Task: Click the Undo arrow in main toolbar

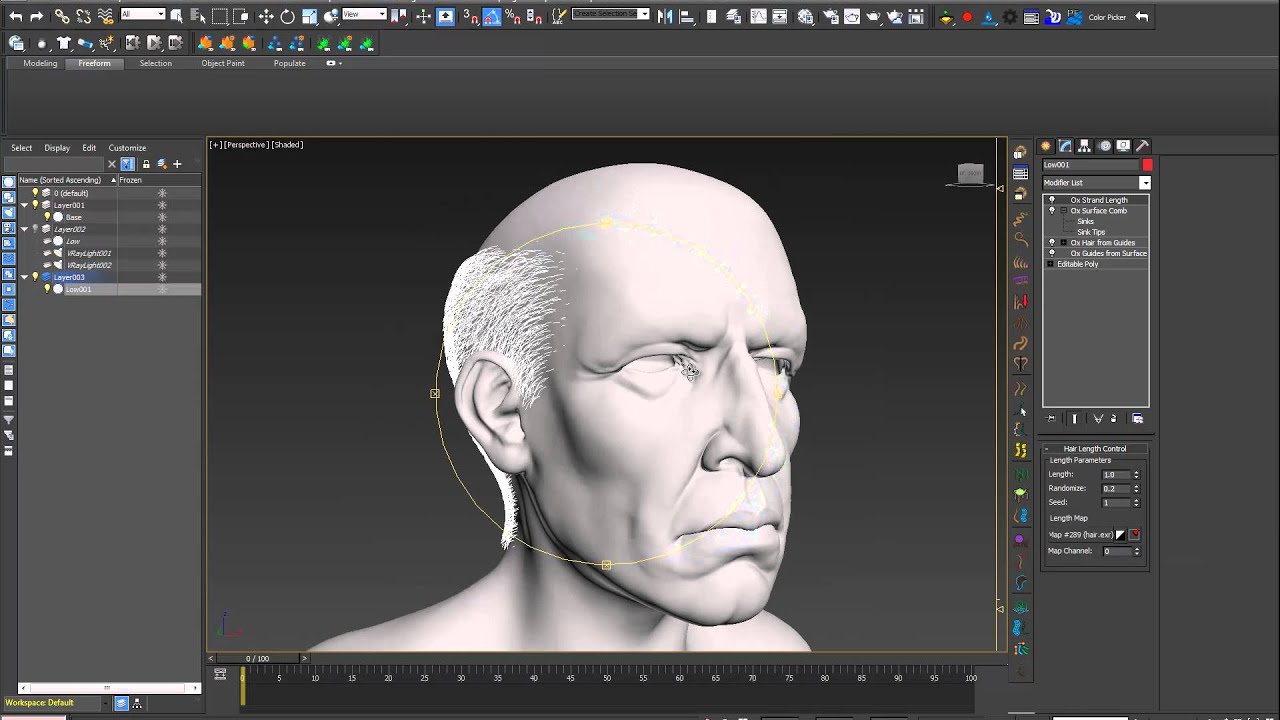Action: click(x=16, y=17)
